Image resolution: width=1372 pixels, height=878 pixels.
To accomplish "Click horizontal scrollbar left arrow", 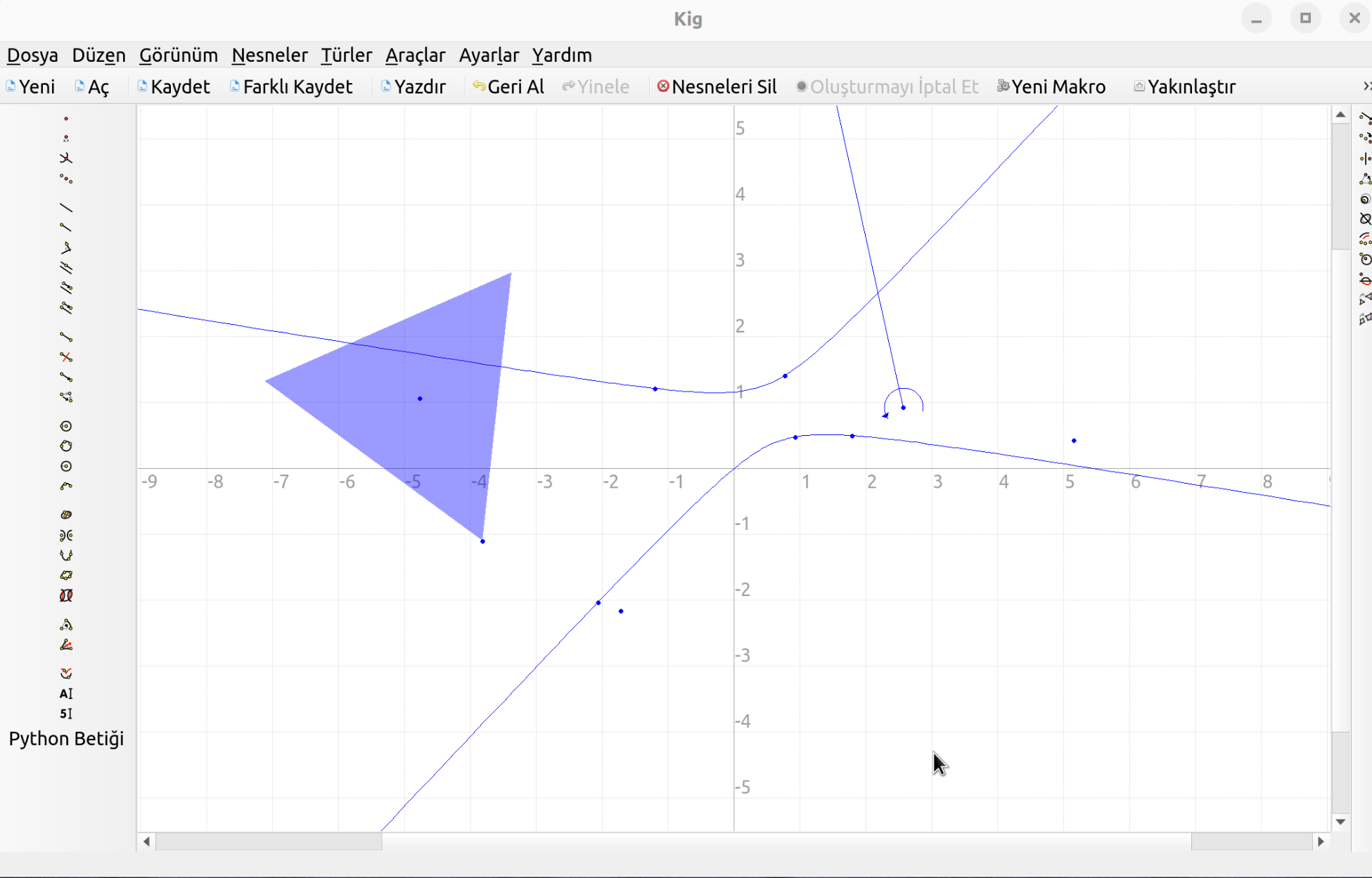I will [x=146, y=841].
